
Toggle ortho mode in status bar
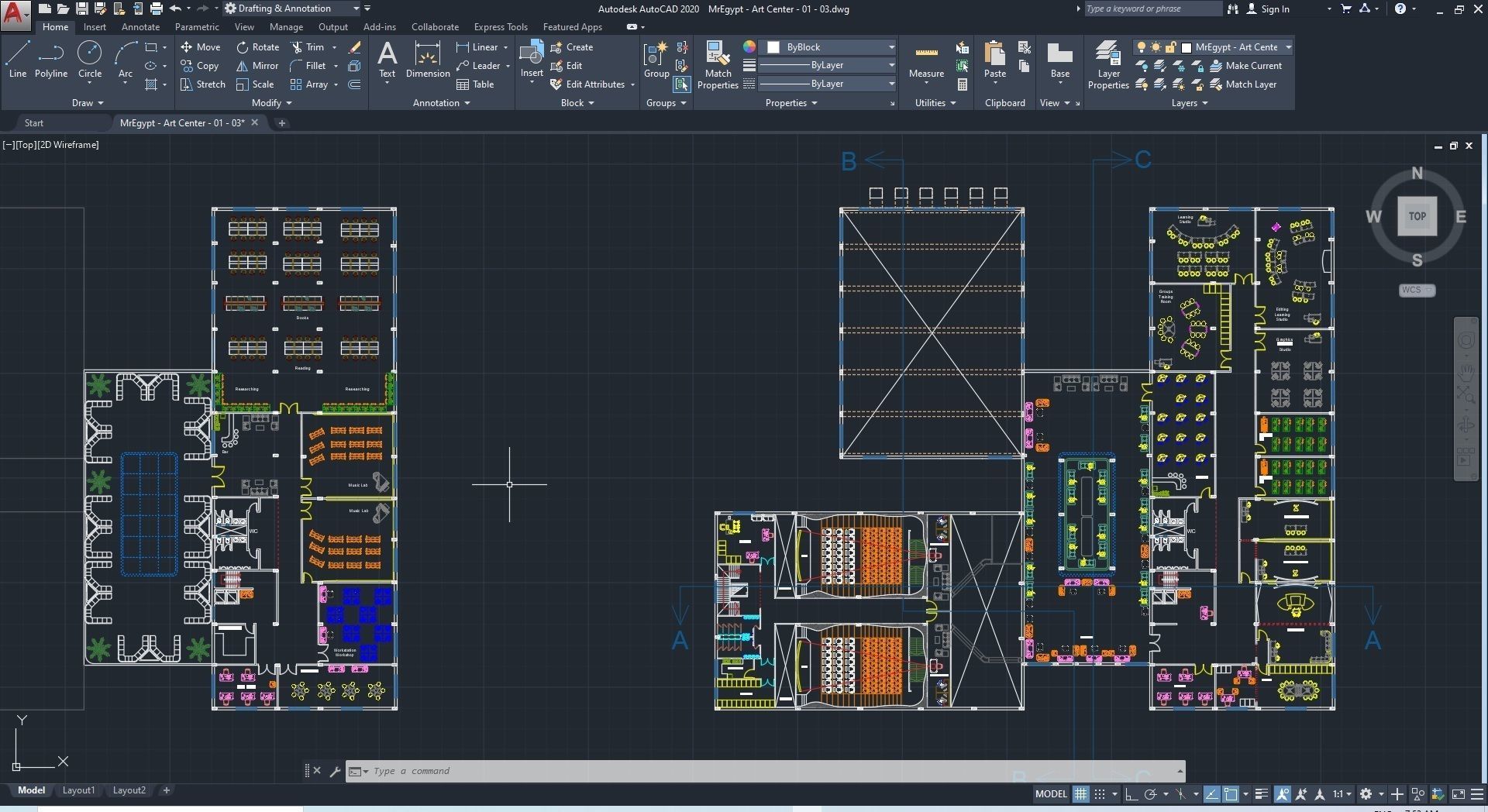click(x=1131, y=794)
